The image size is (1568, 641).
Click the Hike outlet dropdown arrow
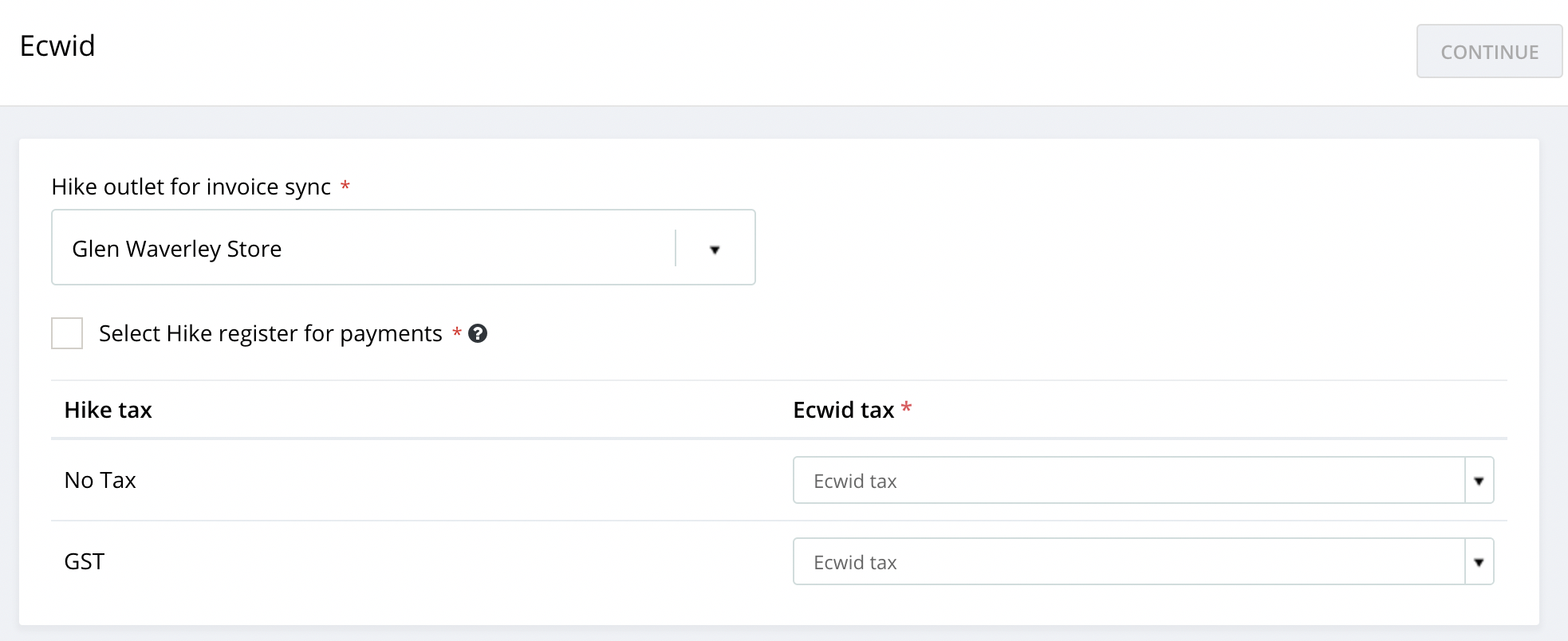(x=715, y=250)
